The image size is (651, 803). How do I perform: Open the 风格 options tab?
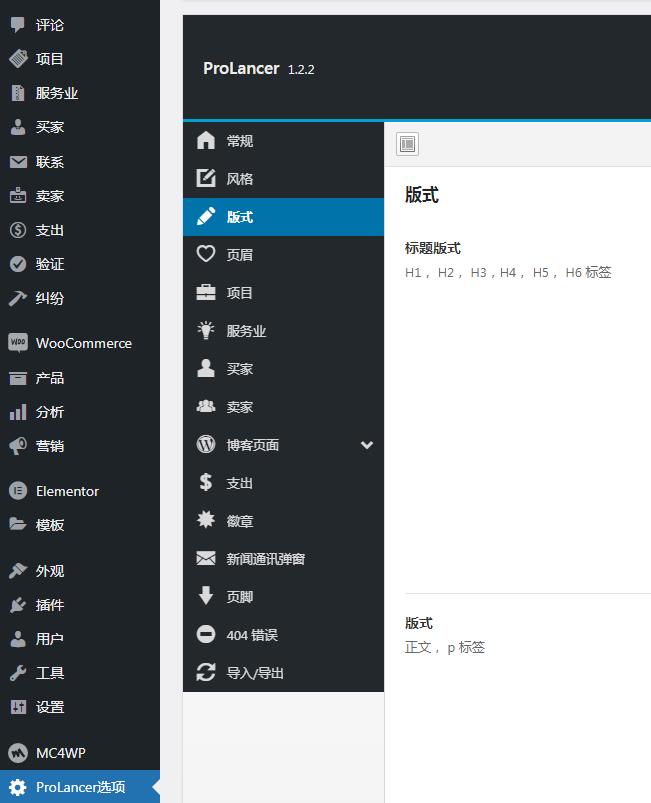click(283, 179)
